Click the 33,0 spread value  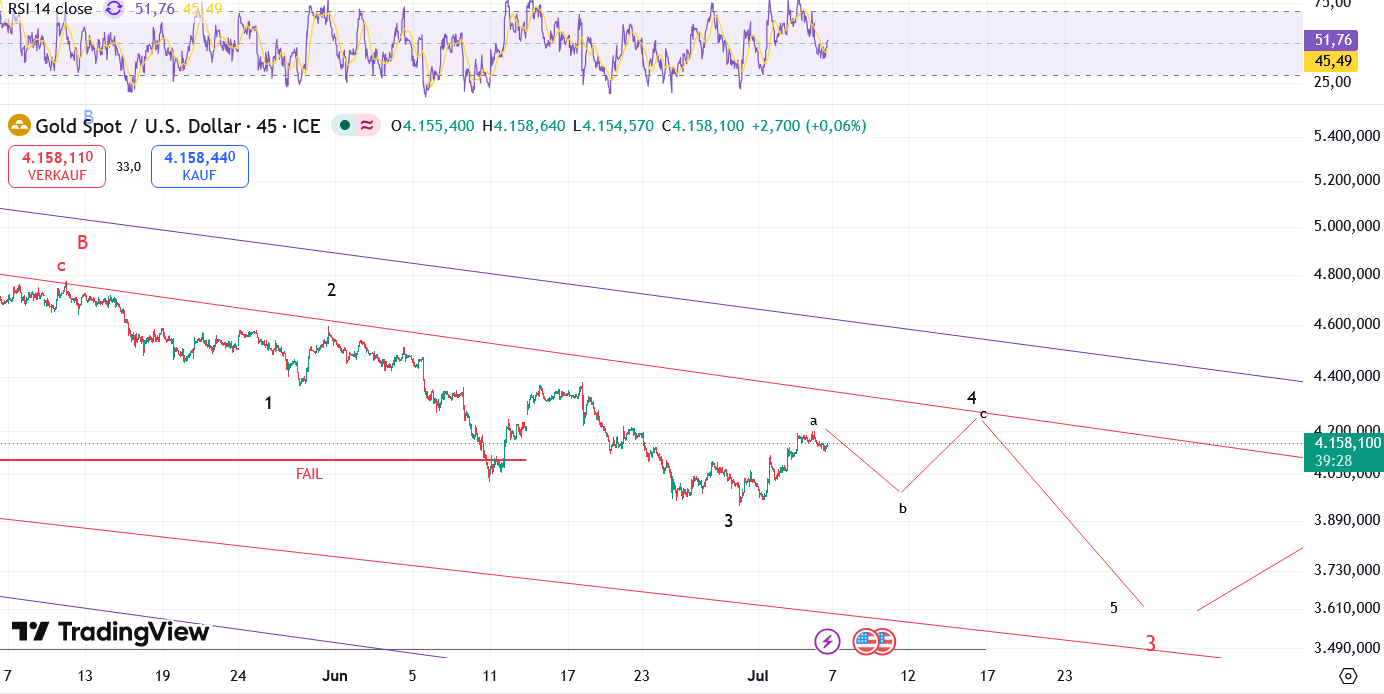click(x=128, y=167)
